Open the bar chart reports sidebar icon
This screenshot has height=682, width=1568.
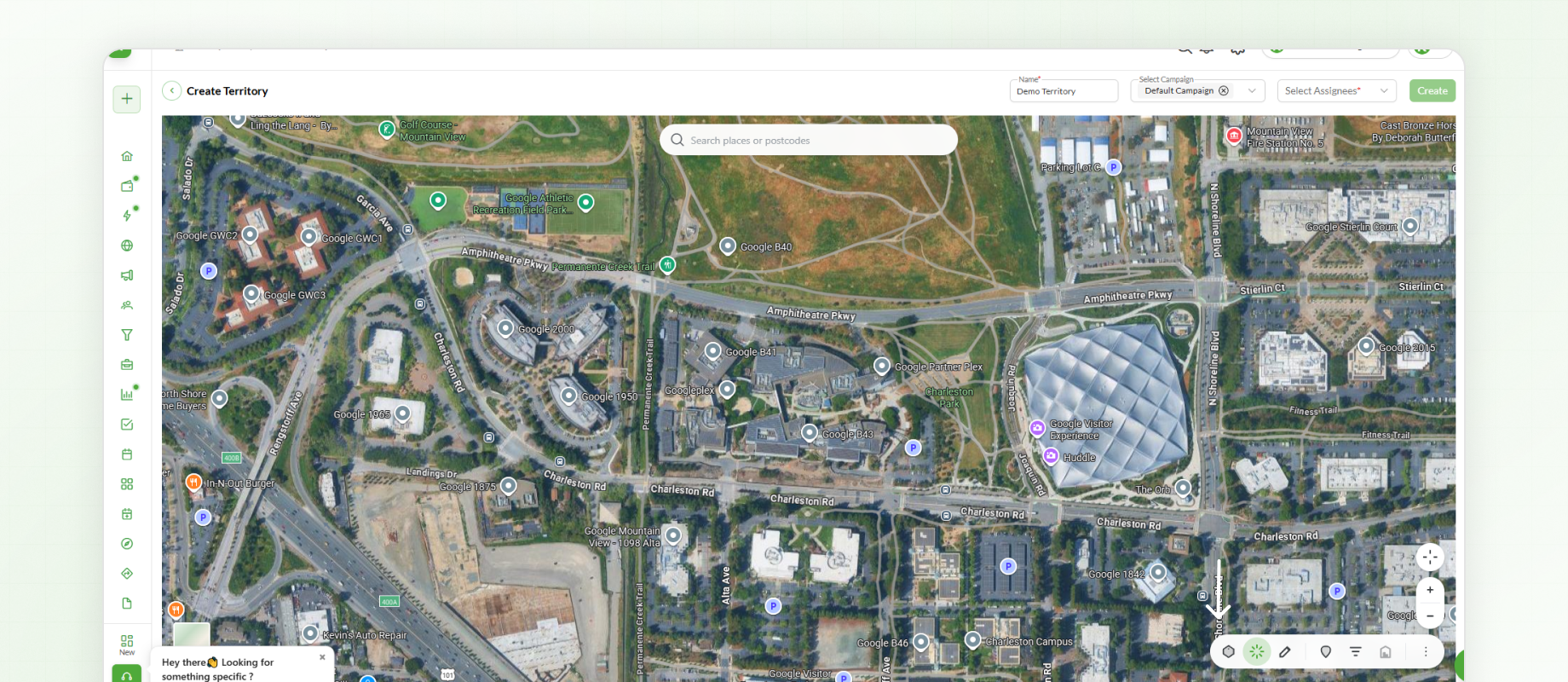pyautogui.click(x=127, y=395)
